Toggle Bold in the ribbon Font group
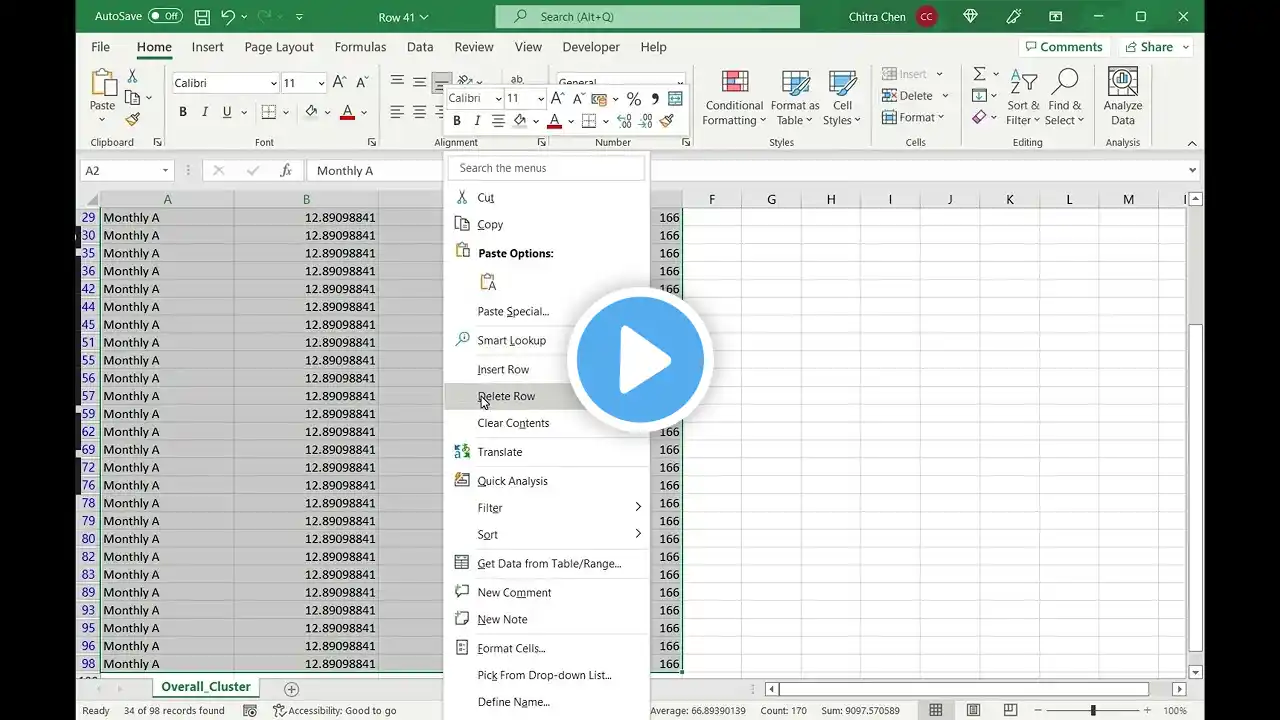The height and width of the screenshot is (720, 1280). point(183,112)
